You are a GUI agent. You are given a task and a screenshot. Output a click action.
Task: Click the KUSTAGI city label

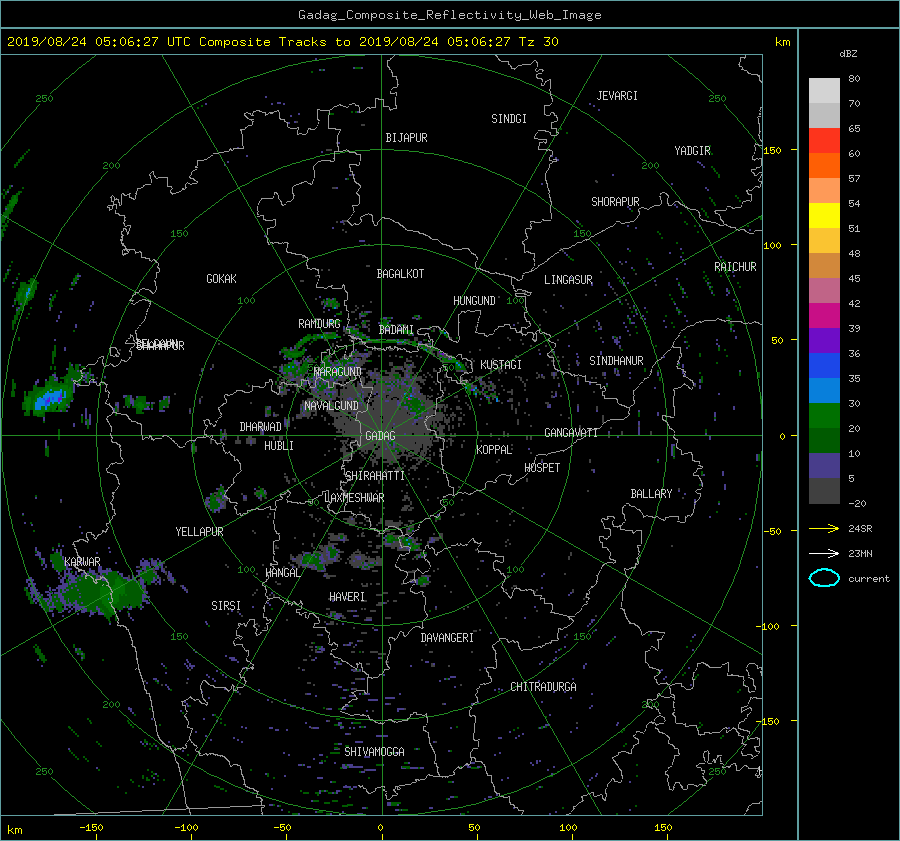click(x=501, y=365)
